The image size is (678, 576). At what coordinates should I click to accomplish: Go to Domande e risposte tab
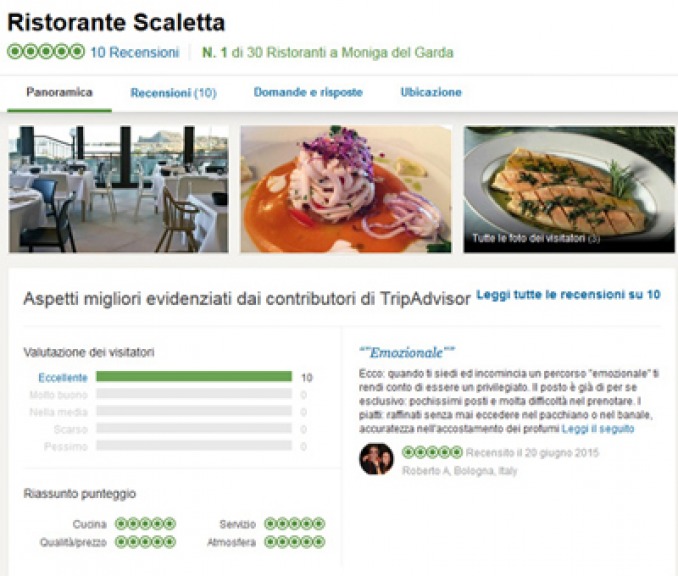coord(308,92)
